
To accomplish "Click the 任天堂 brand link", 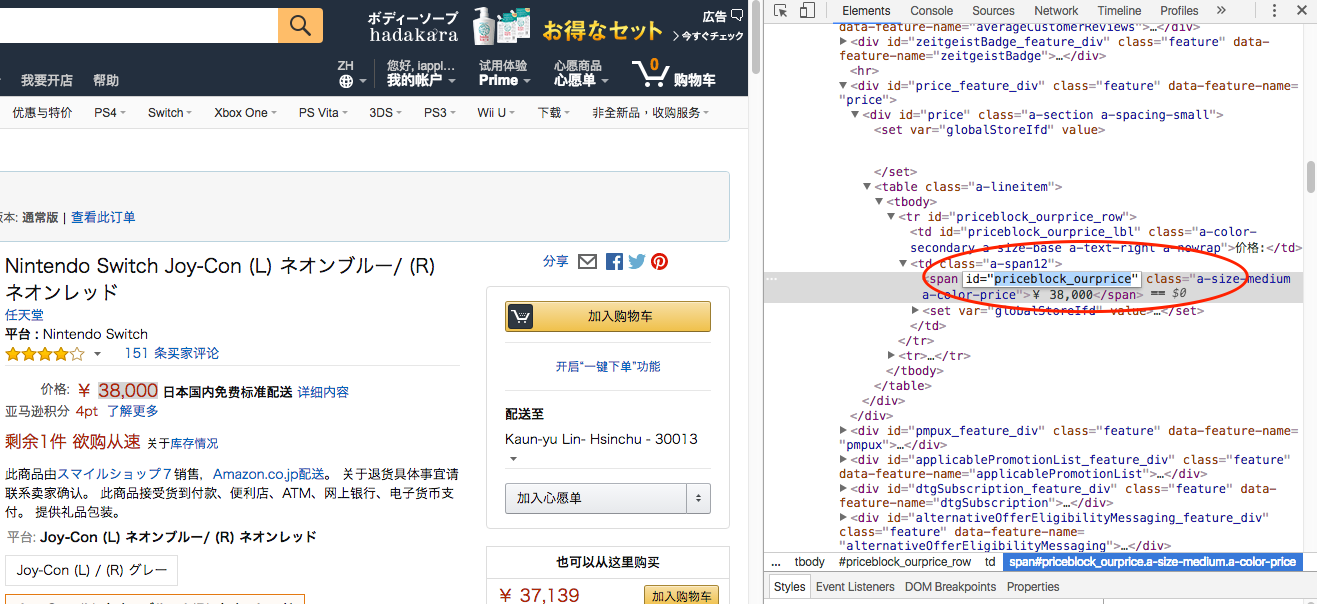I will tap(24, 314).
